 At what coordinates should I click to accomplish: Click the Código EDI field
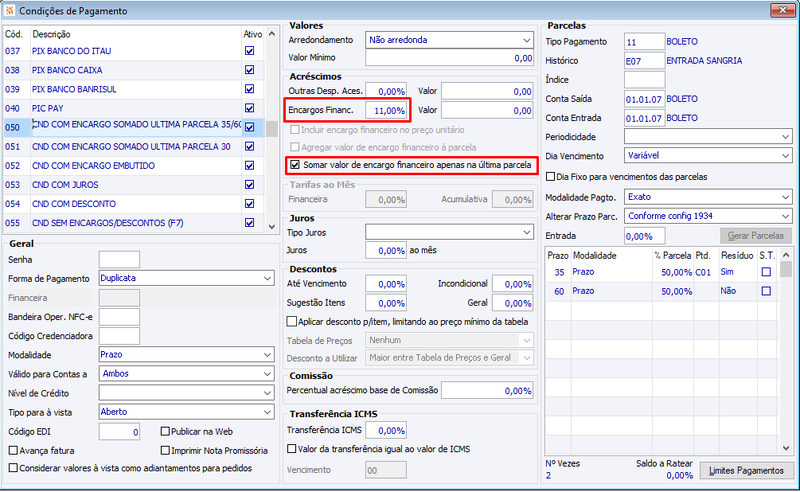[119, 431]
